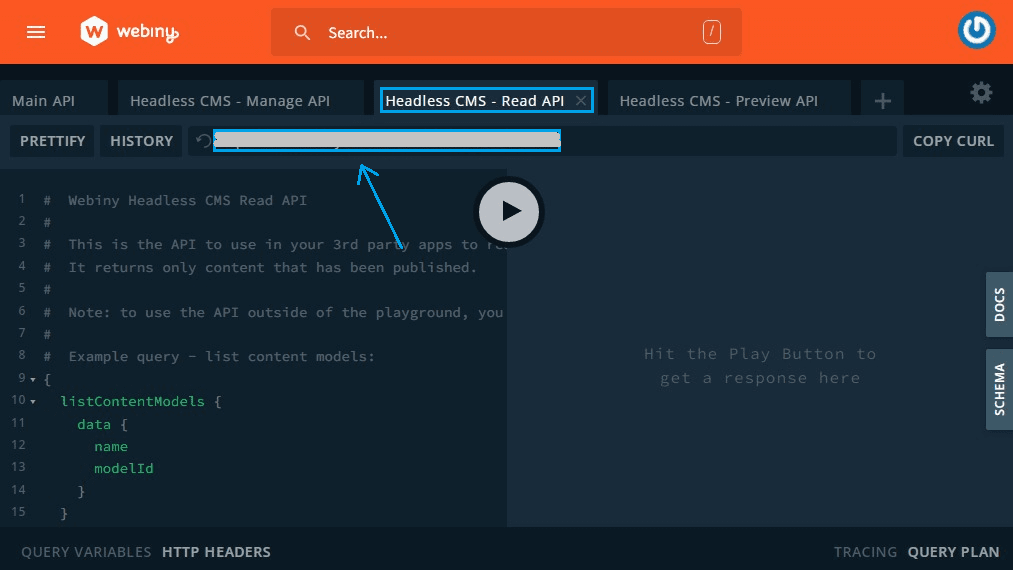
Task: Collapse the query block at line 9
Action: [x=33, y=379]
